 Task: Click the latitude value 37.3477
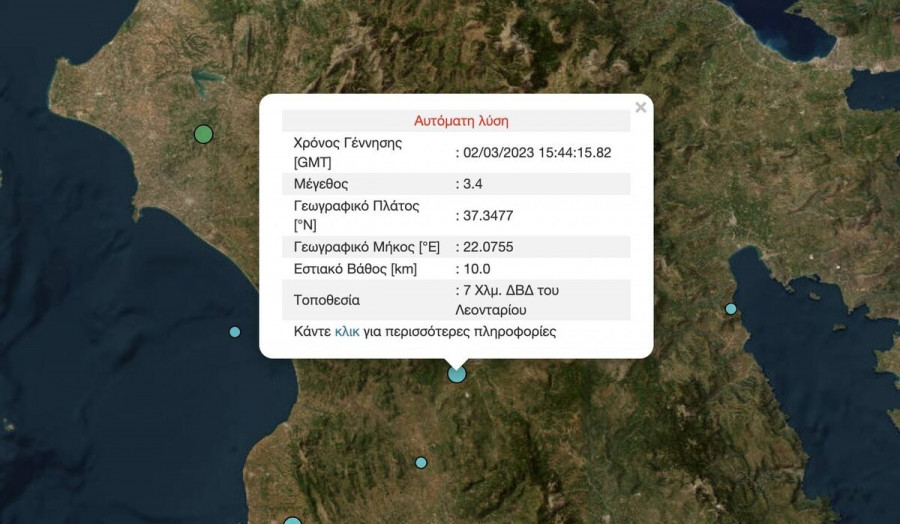pos(486,215)
